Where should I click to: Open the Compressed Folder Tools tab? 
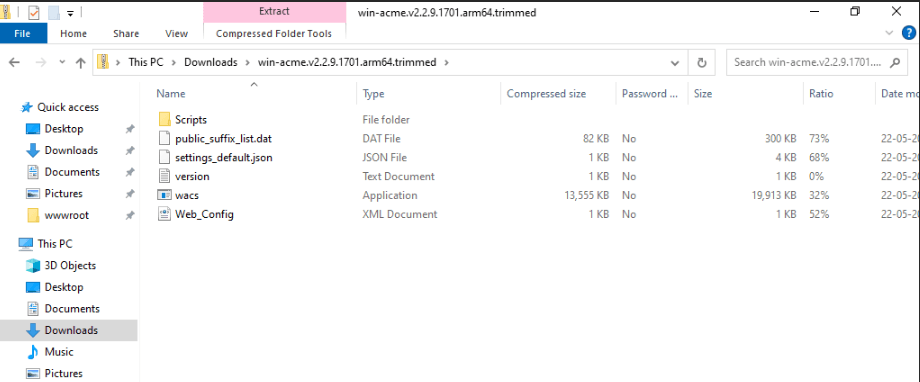273,33
